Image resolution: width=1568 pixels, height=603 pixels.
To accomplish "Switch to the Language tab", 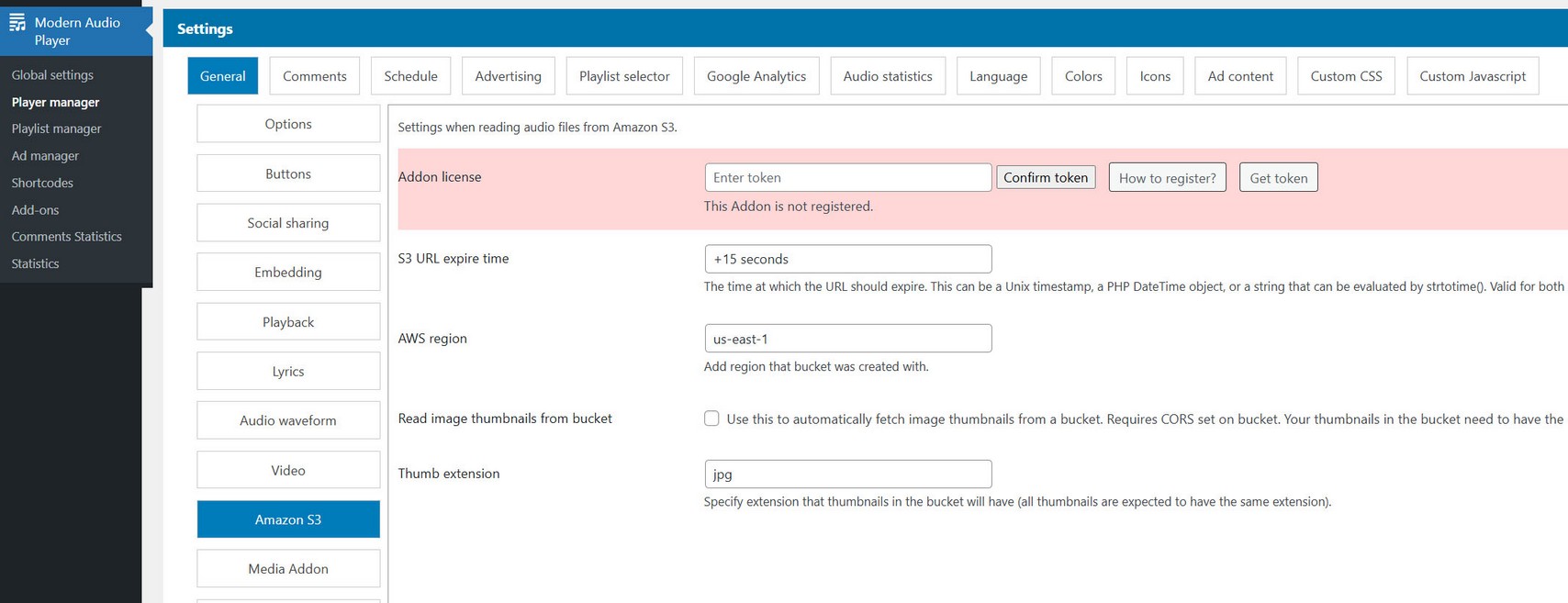I will tap(998, 76).
